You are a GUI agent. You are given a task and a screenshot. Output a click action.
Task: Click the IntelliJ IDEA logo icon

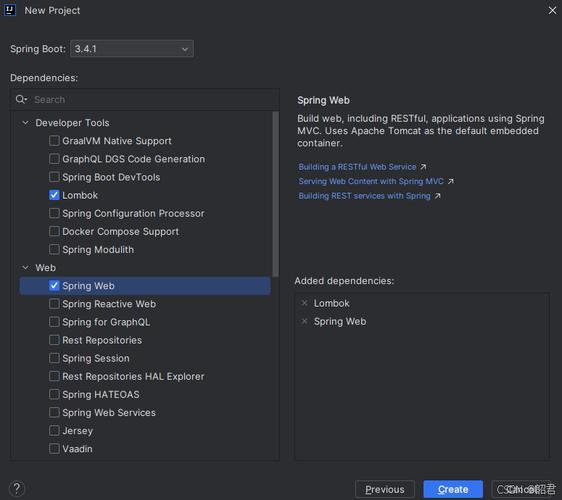tap(10, 10)
